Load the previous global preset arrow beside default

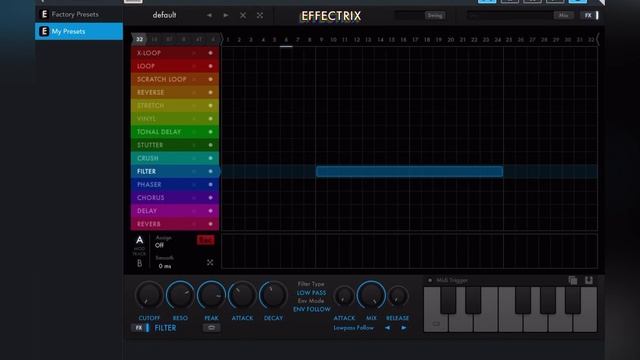[209, 15]
